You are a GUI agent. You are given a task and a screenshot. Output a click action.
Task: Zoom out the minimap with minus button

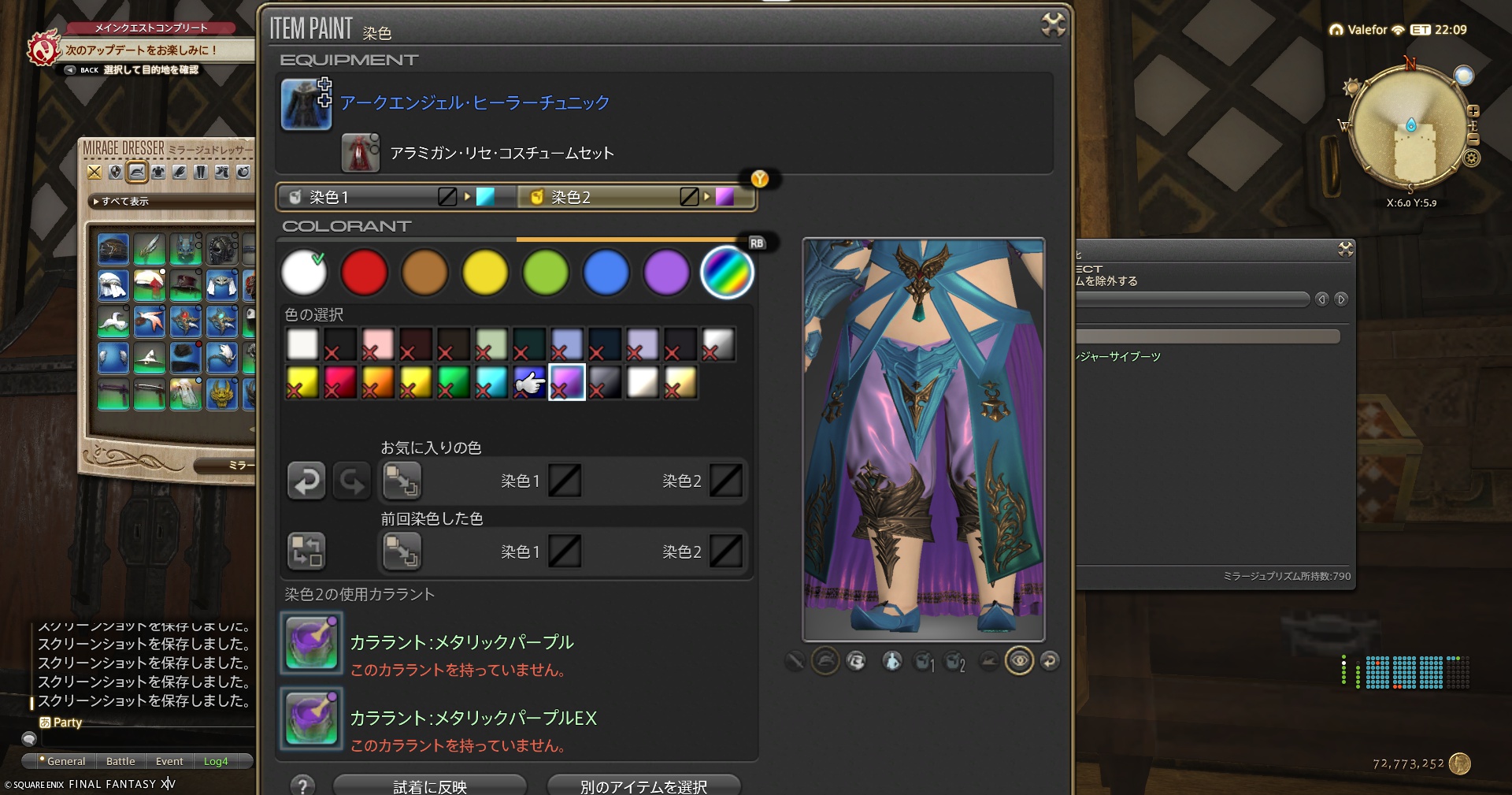click(x=1473, y=139)
